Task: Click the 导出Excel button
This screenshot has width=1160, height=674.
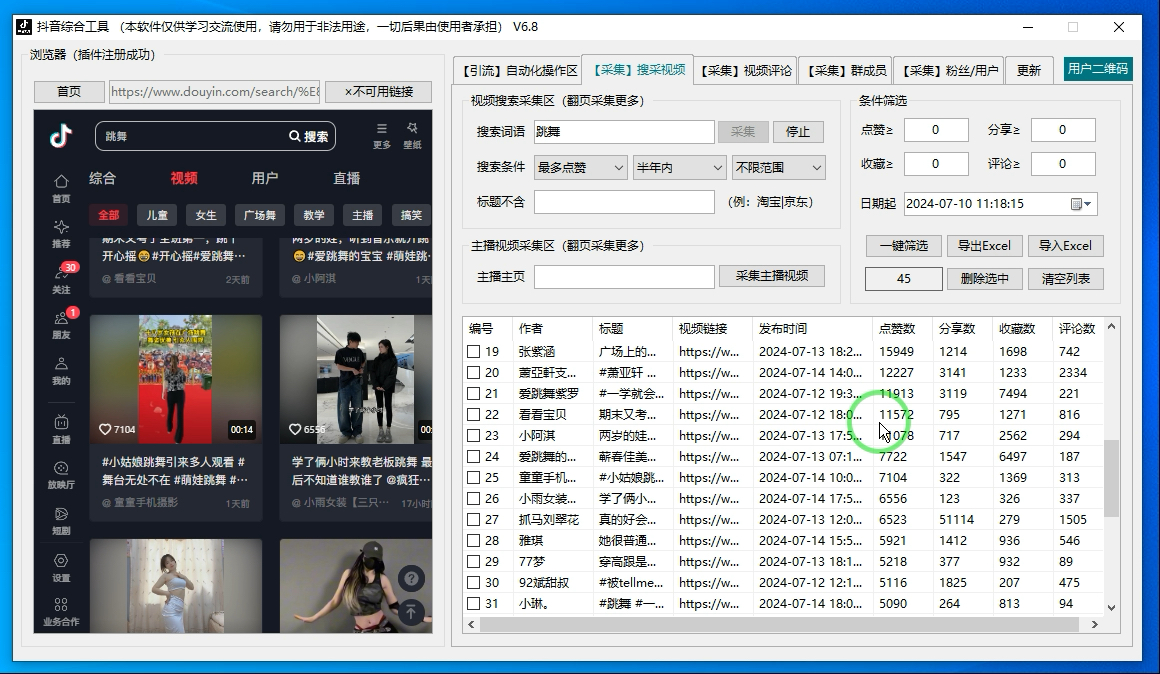Action: [984, 246]
